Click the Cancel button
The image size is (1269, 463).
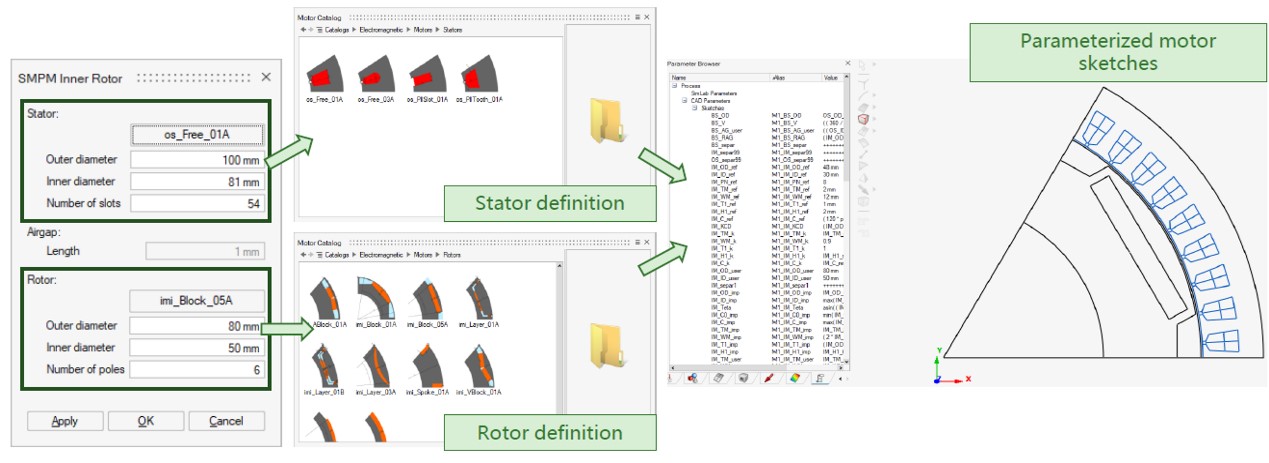226,421
